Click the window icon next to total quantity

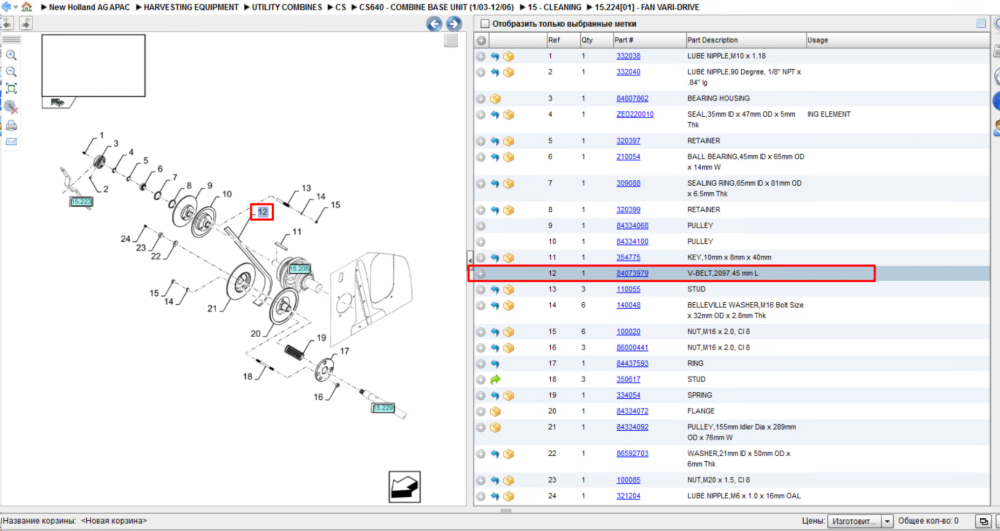(983, 521)
